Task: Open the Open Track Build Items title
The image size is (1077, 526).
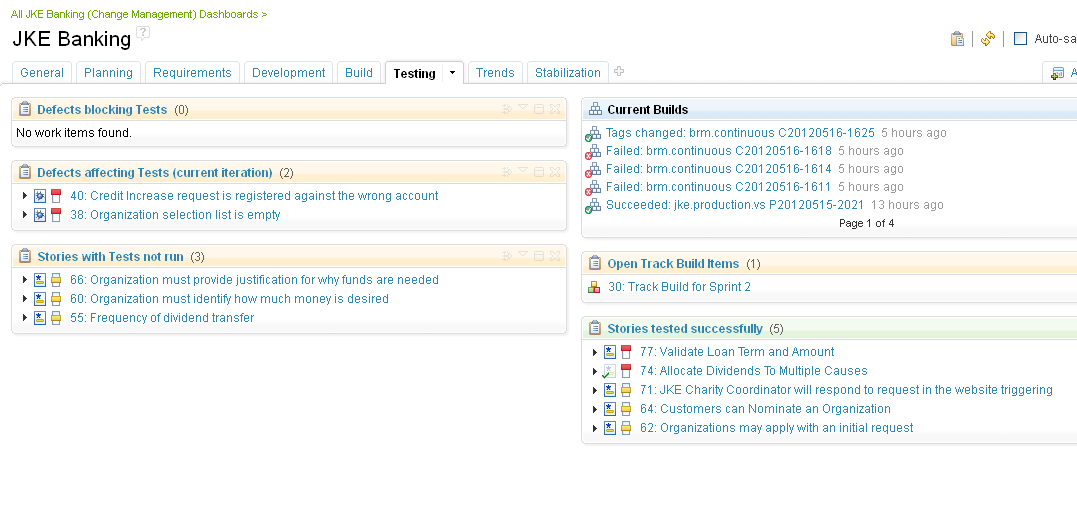Action: point(673,264)
